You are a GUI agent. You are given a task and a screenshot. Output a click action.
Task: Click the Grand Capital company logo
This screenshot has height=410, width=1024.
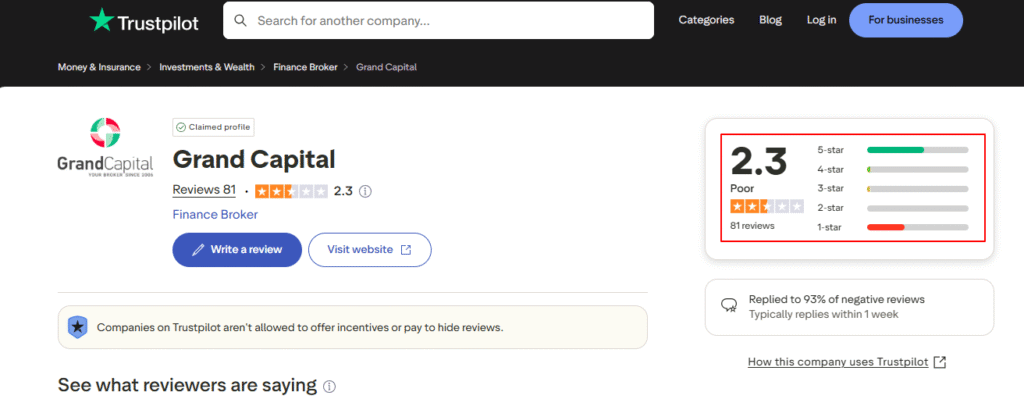tap(105, 148)
